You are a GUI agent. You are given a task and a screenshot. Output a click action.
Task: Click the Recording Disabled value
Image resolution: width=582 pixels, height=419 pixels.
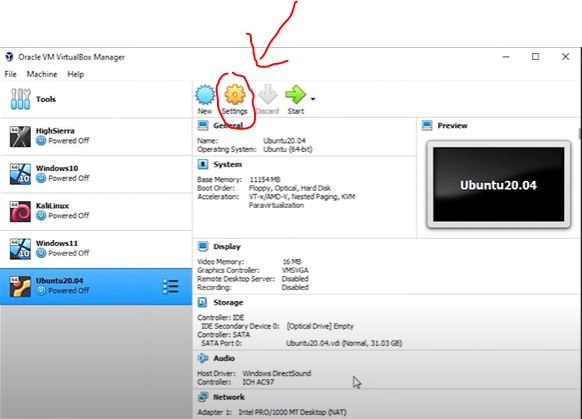(x=295, y=287)
